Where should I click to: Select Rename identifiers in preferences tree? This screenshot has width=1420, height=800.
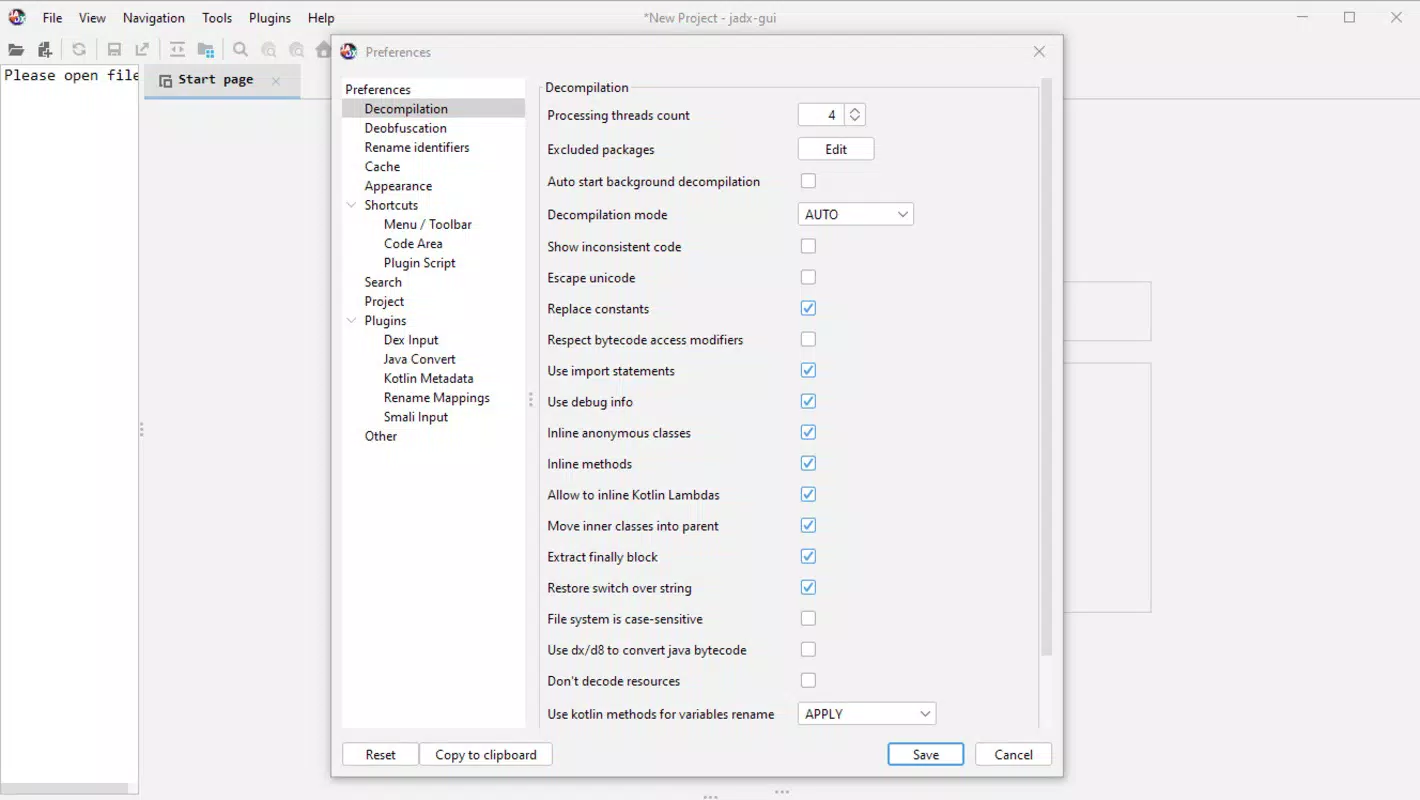pyautogui.click(x=417, y=147)
